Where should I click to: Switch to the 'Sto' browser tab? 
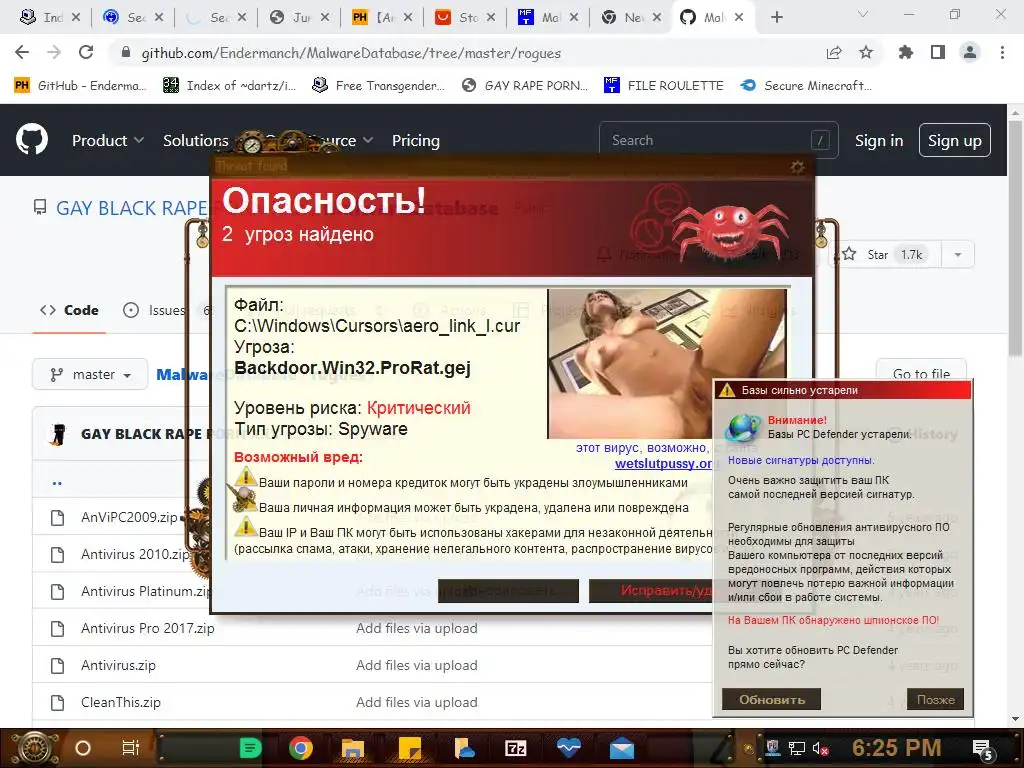click(x=465, y=18)
